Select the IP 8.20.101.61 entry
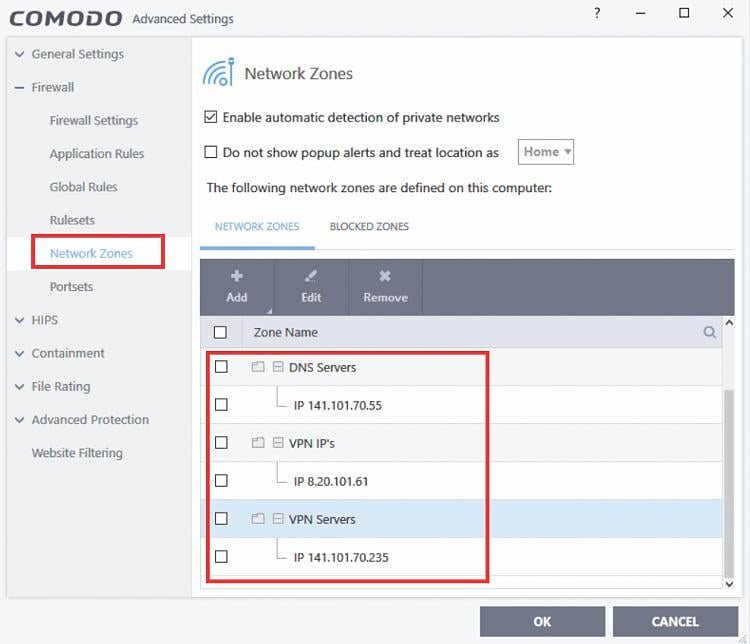The width and height of the screenshot is (750, 644). (331, 481)
